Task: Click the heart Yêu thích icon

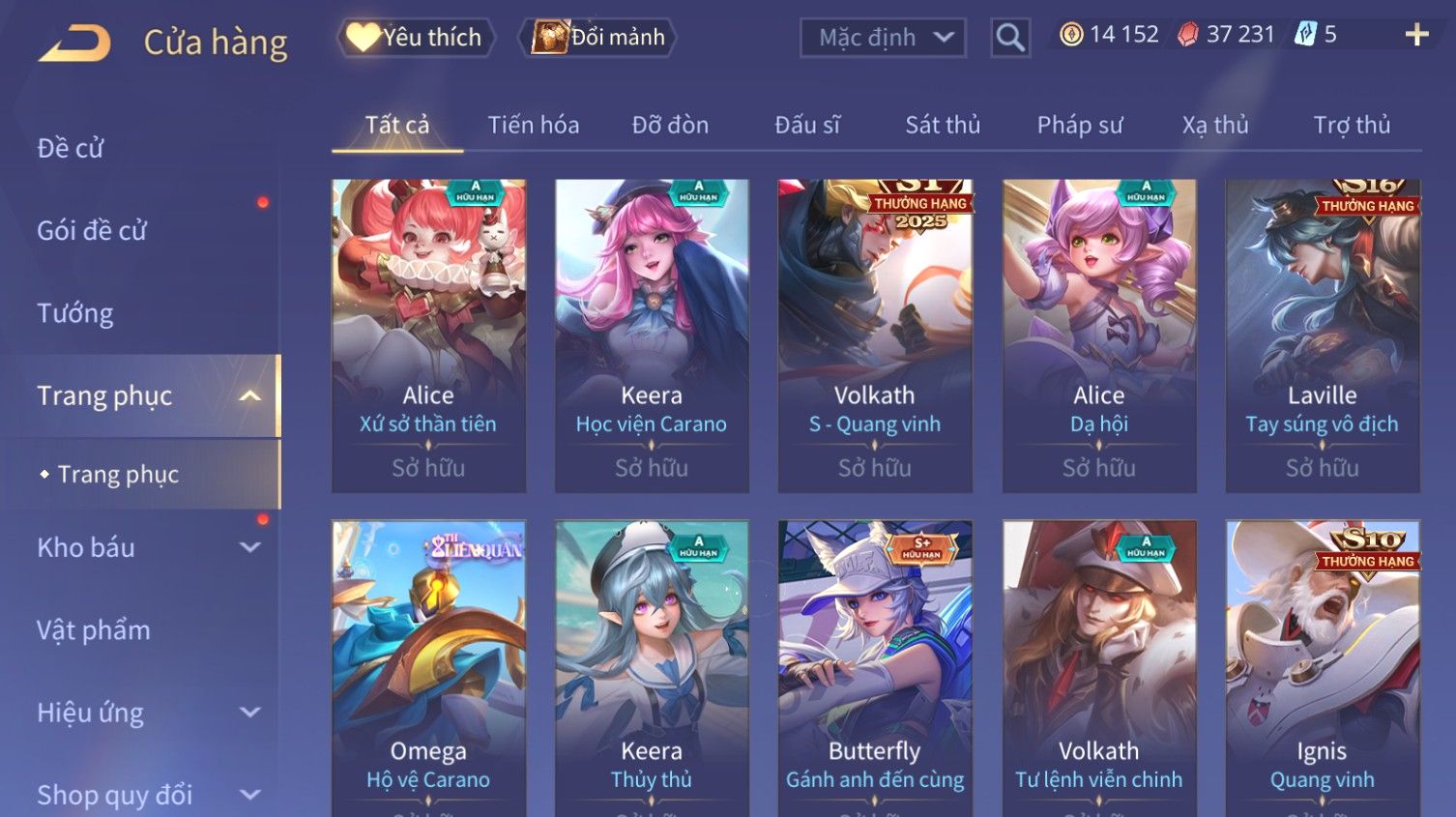Action: click(363, 37)
